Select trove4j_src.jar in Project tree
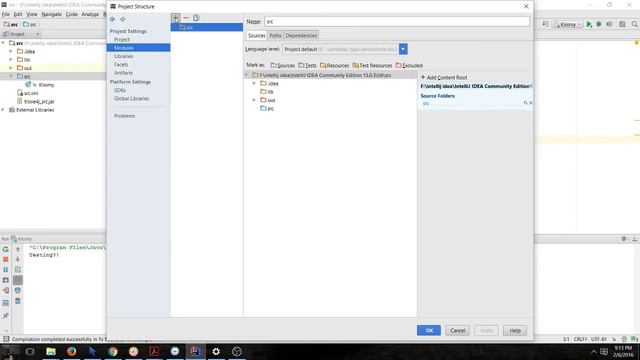 [x=36, y=101]
